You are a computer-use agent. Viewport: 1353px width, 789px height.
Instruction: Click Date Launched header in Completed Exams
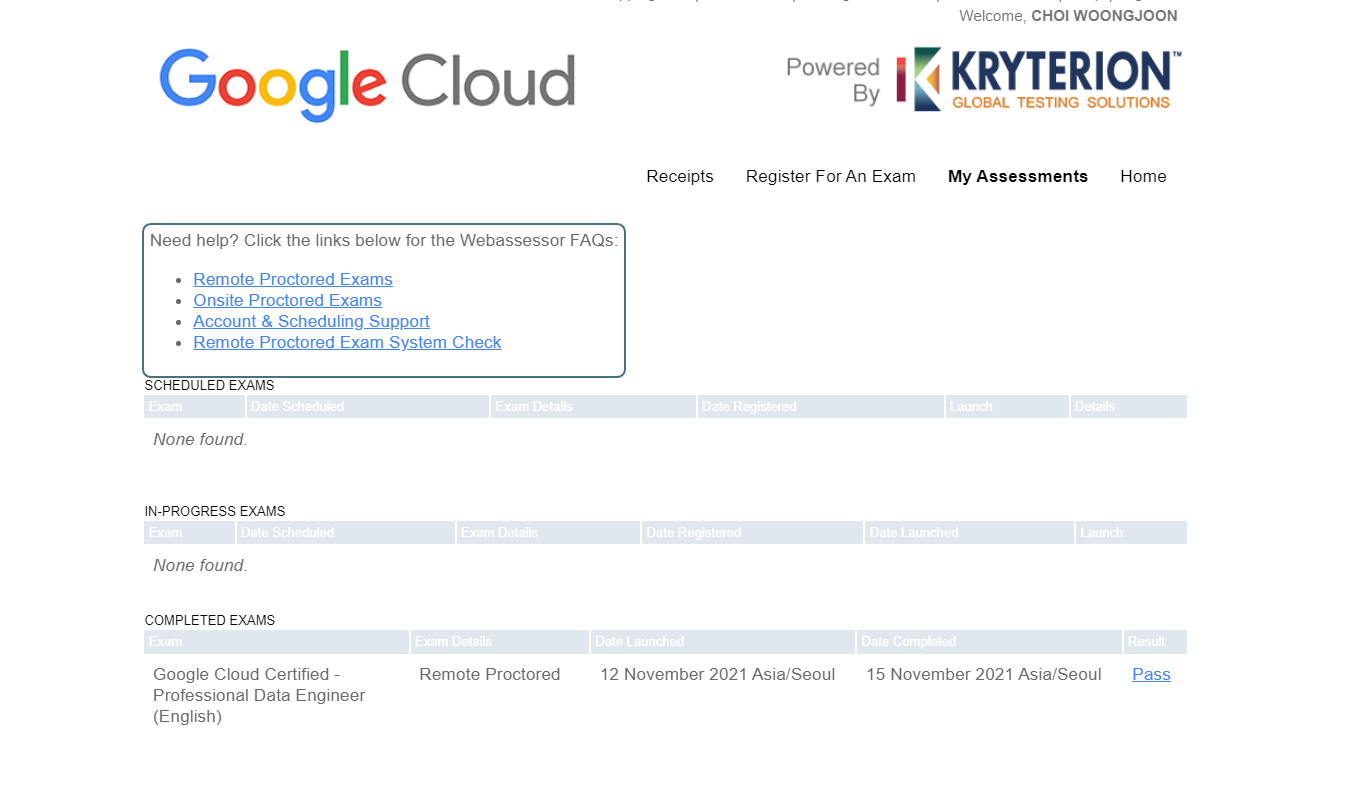click(723, 641)
